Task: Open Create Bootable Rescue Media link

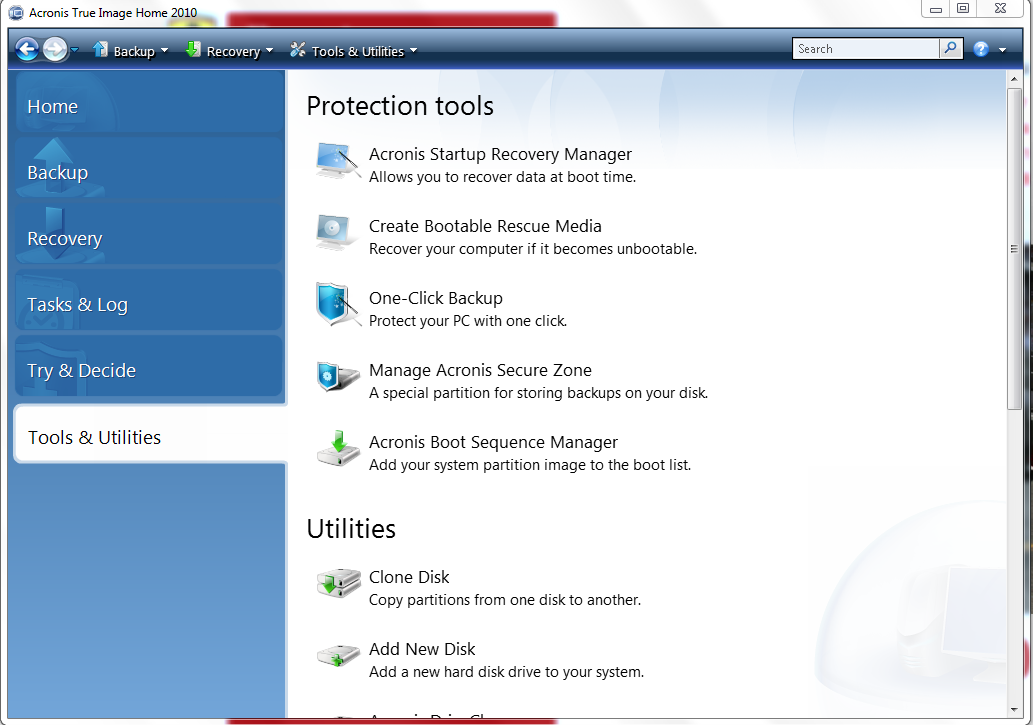Action: tap(485, 226)
